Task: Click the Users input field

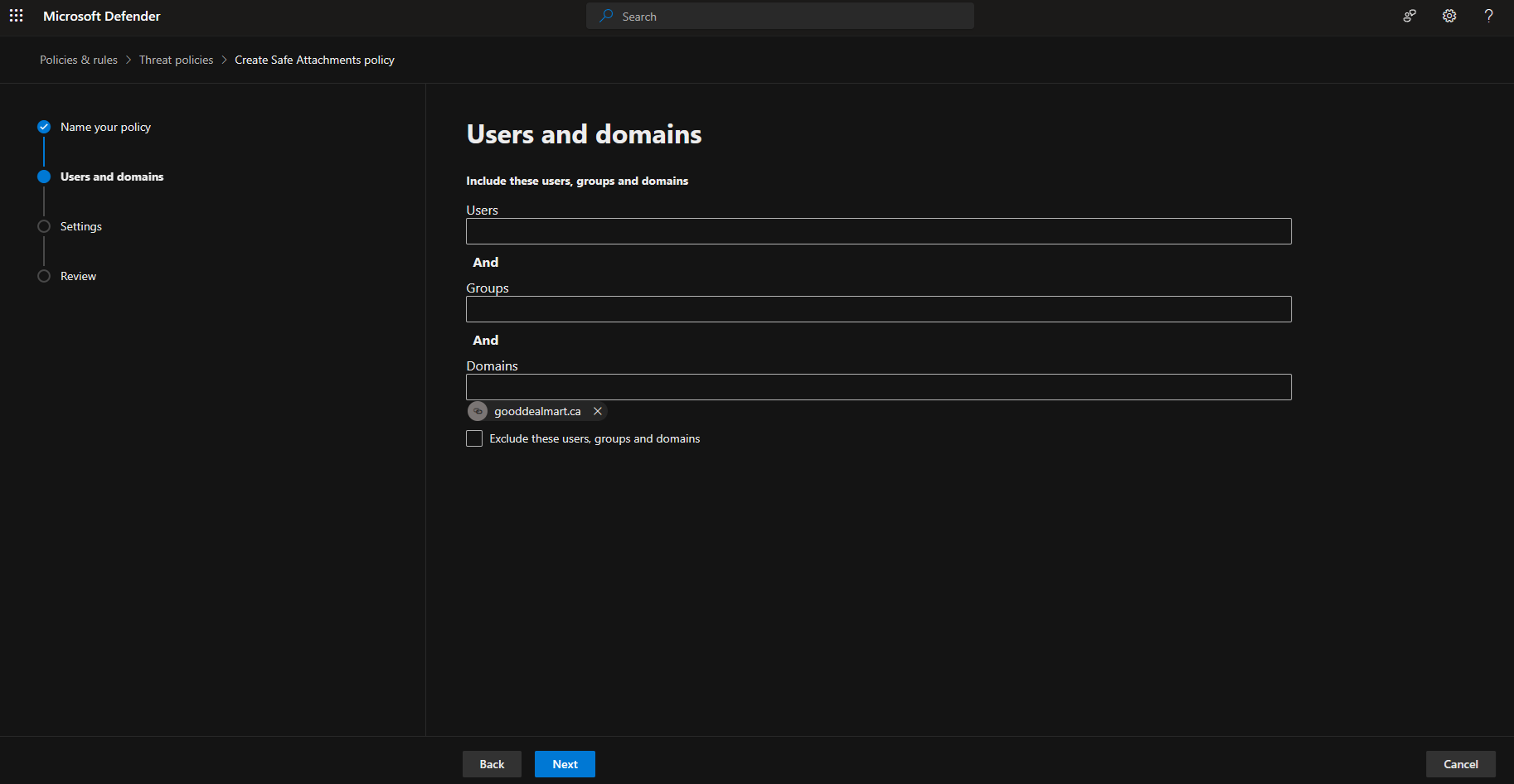Action: [878, 231]
